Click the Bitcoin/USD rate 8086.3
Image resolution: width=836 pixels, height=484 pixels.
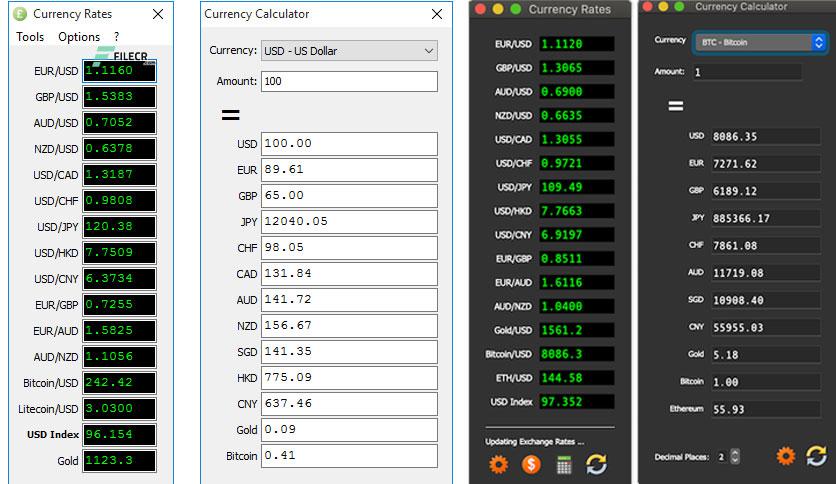pyautogui.click(x=576, y=354)
